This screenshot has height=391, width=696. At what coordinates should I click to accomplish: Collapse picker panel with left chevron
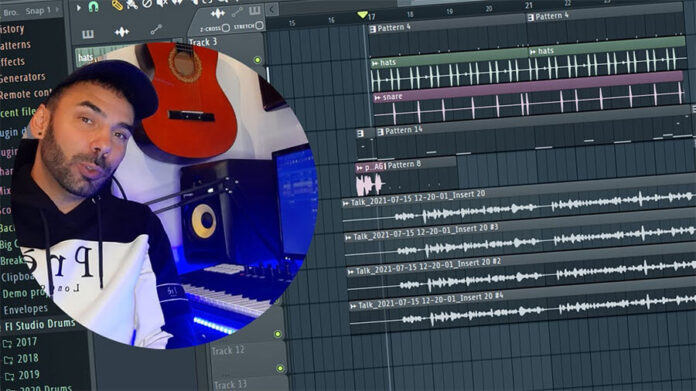point(272,9)
